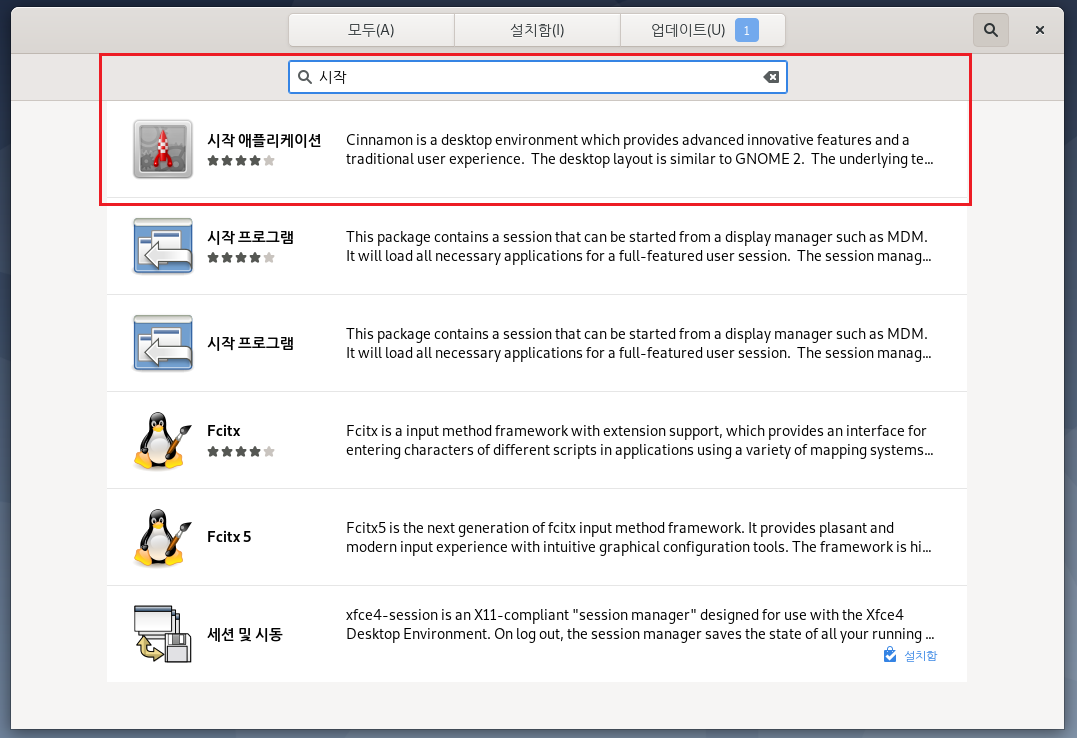The width and height of the screenshot is (1077, 738).
Task: Switch to the 설치함(I) tab
Action: tap(537, 30)
